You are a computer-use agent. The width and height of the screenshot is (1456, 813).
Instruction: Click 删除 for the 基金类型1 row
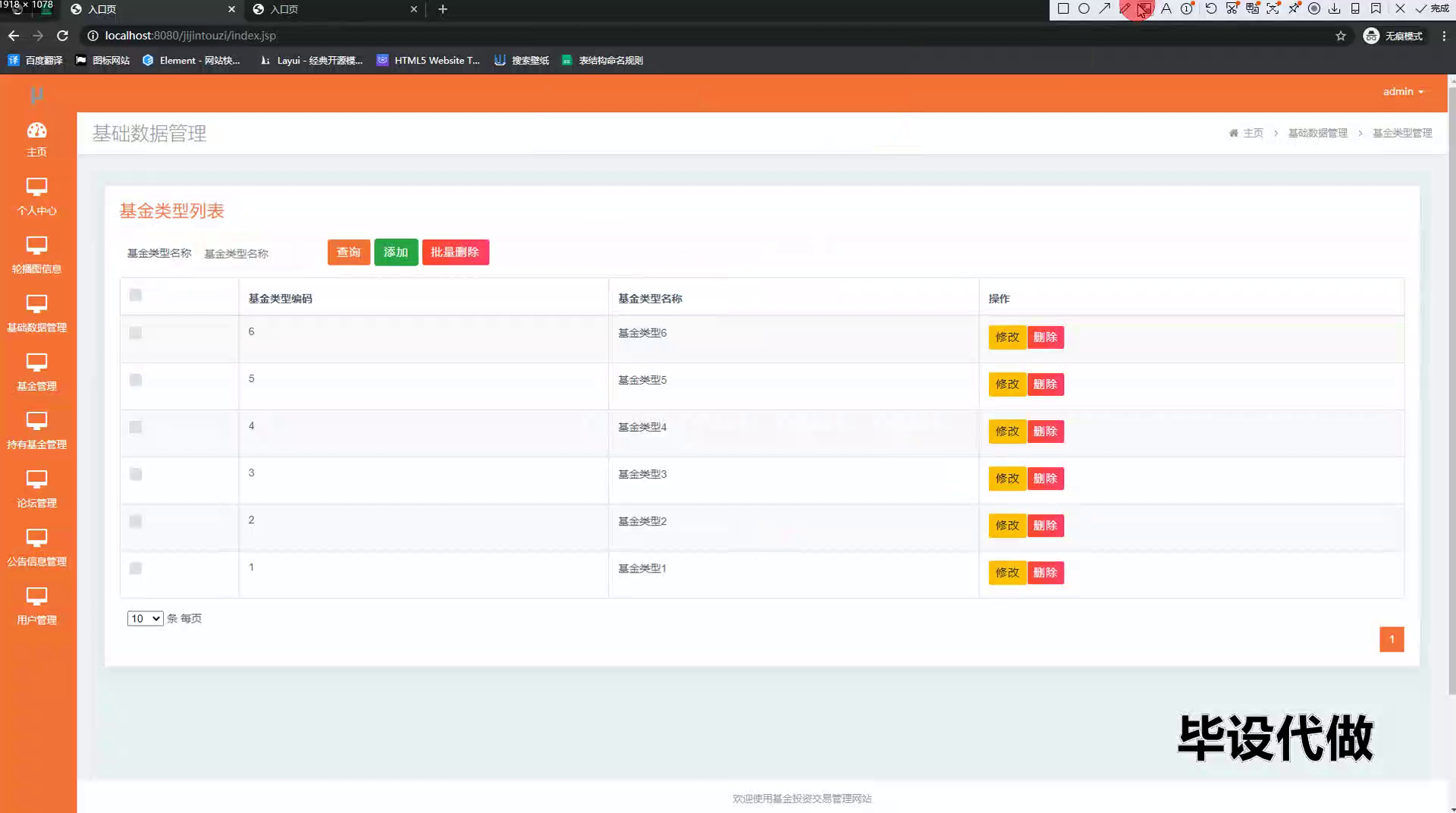[x=1045, y=573]
